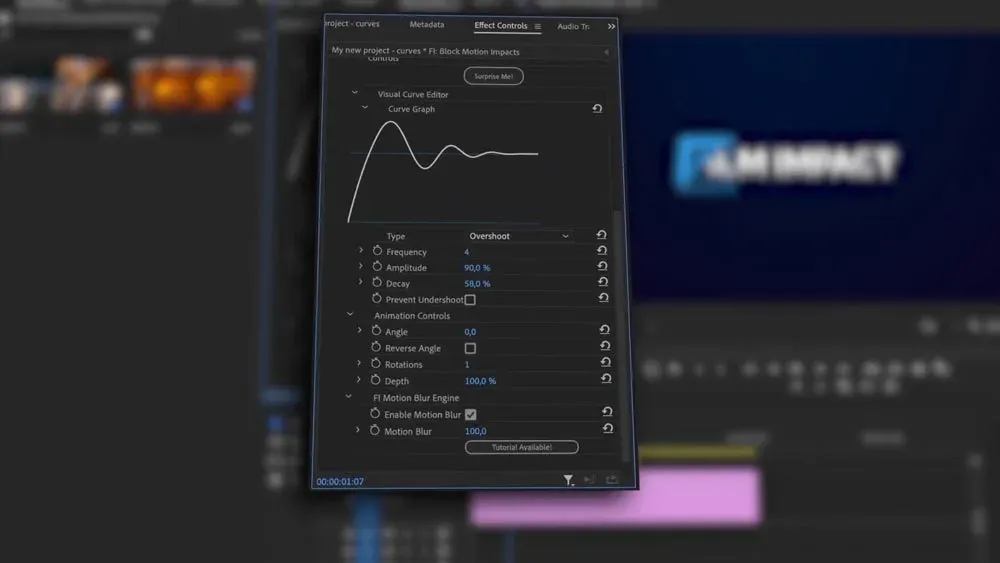Toggle the timeline view arrow beside clip name

coord(607,52)
